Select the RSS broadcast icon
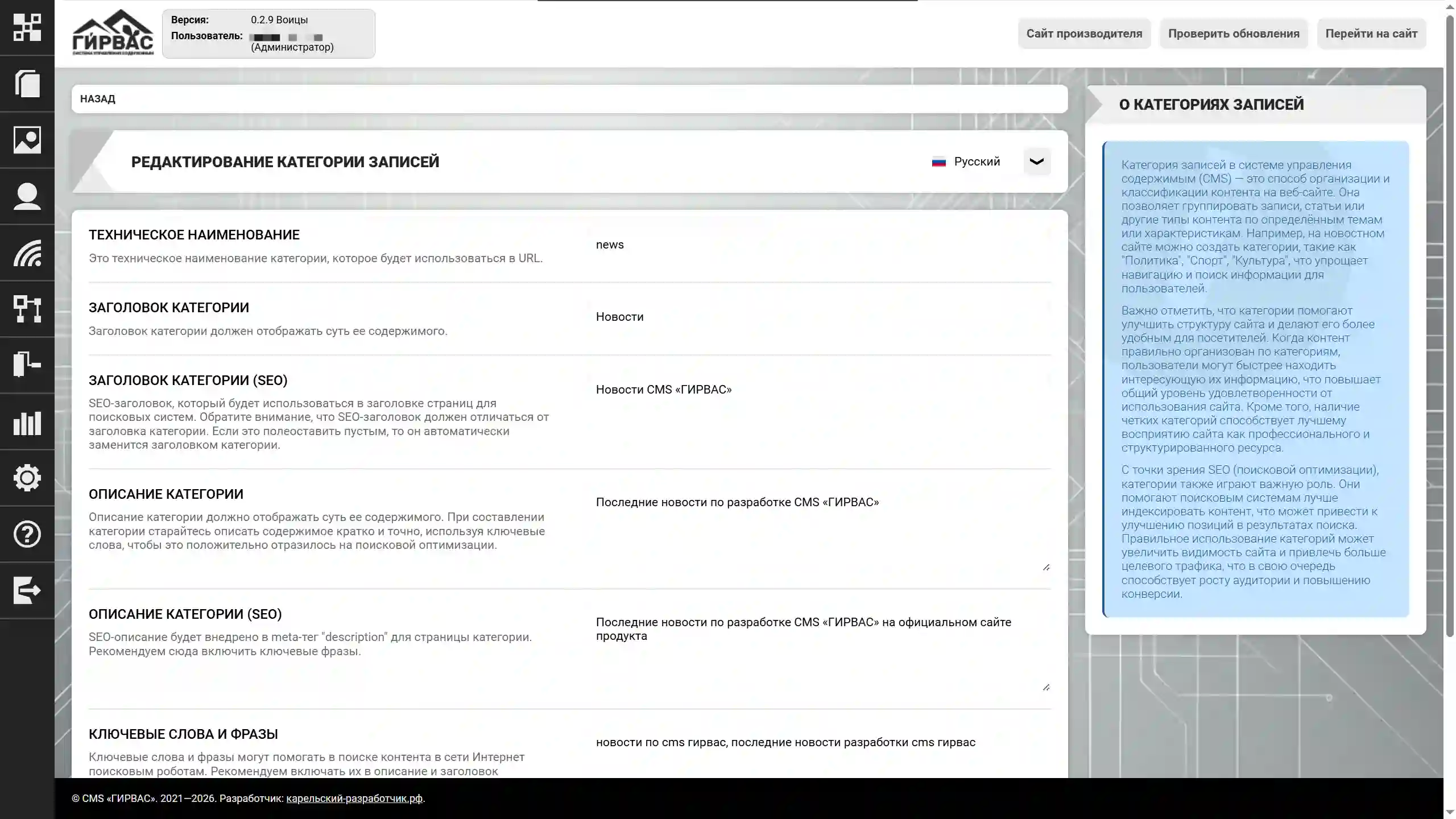 coord(27,253)
